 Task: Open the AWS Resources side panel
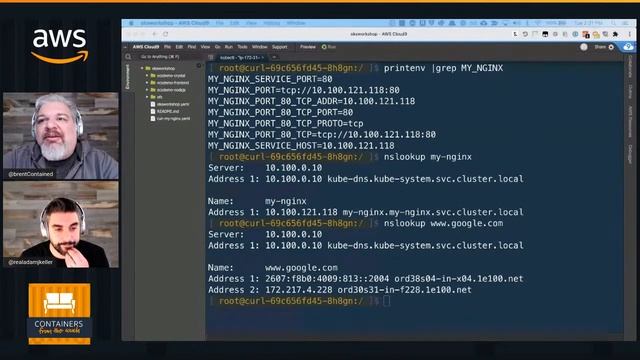click(x=630, y=122)
